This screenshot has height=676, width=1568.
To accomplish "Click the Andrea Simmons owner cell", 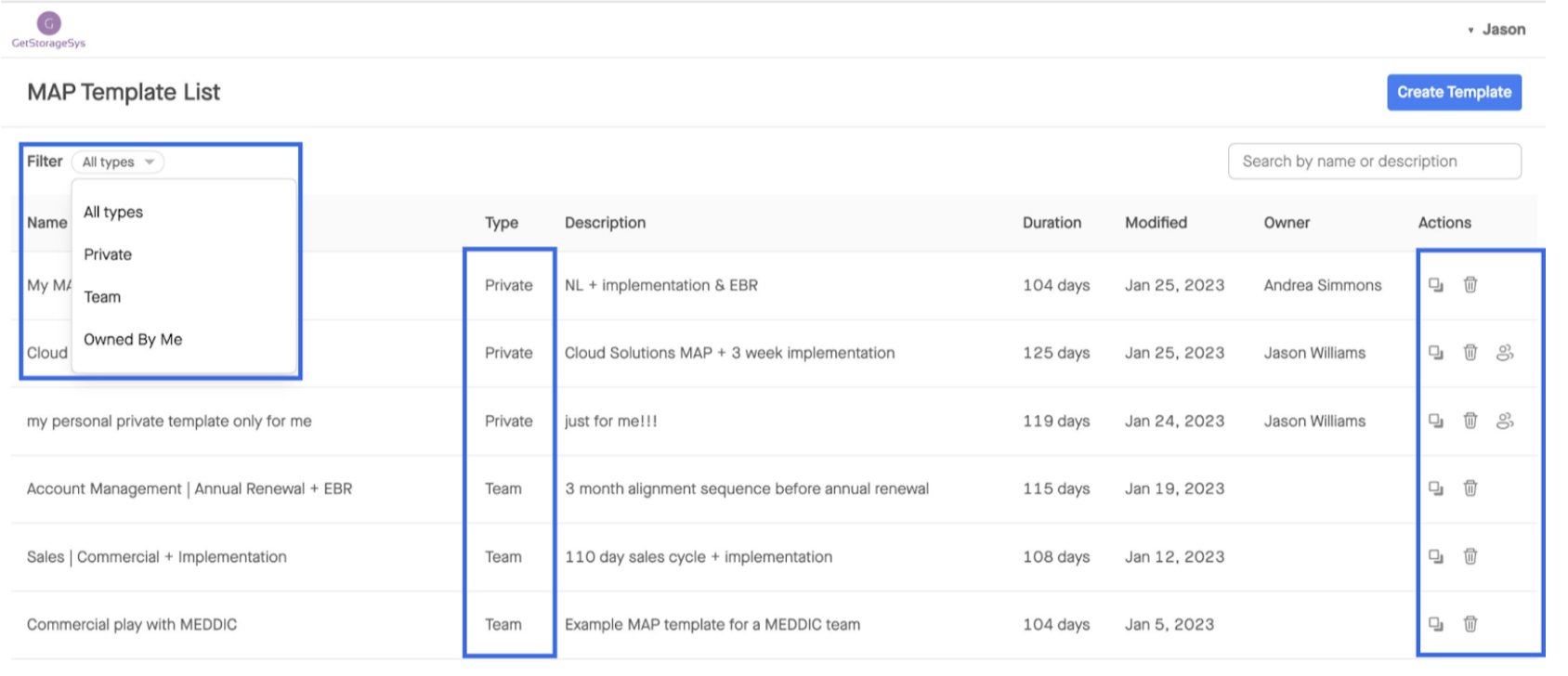I will [x=1322, y=285].
